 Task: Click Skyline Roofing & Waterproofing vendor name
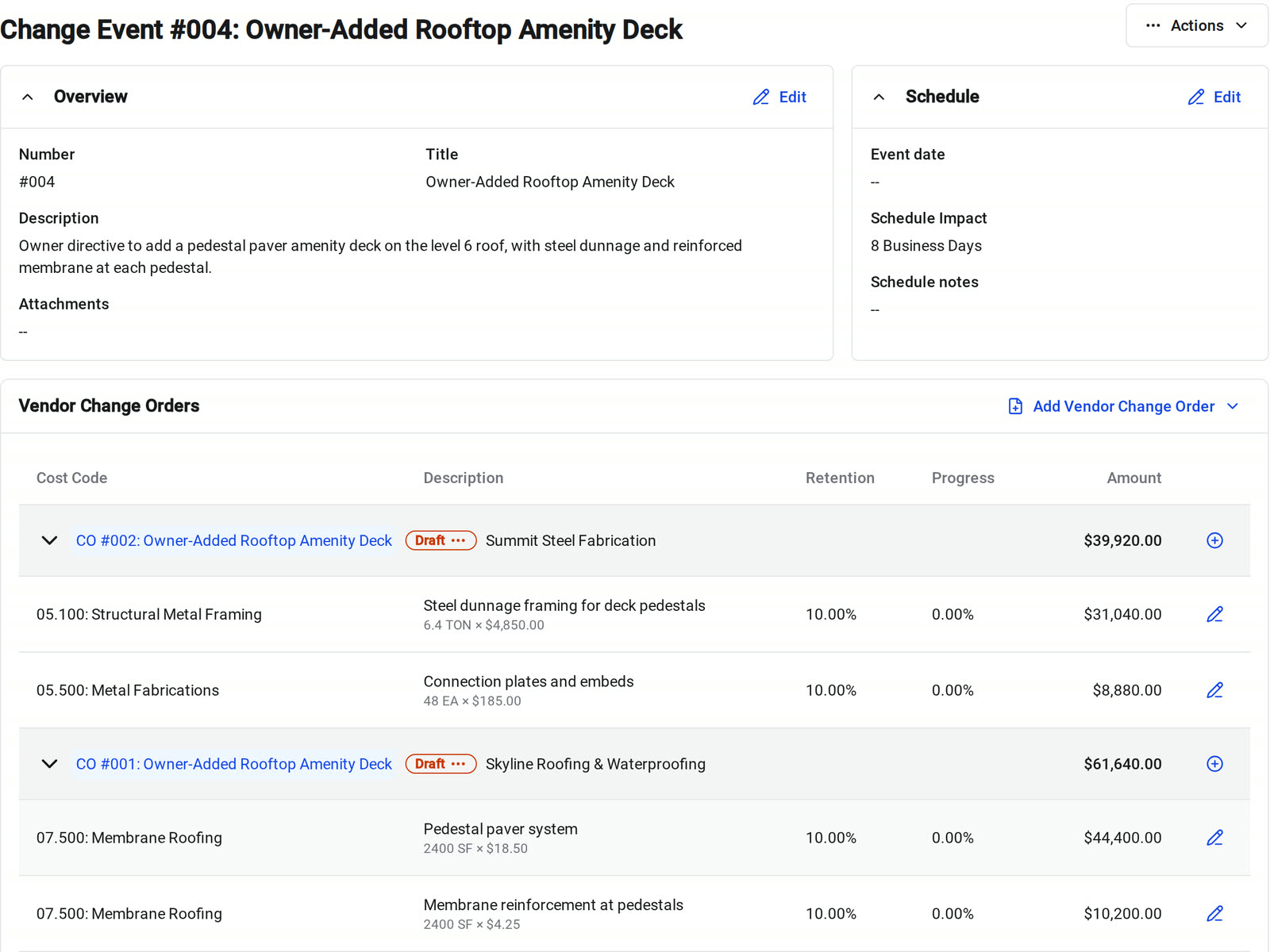[x=595, y=764]
